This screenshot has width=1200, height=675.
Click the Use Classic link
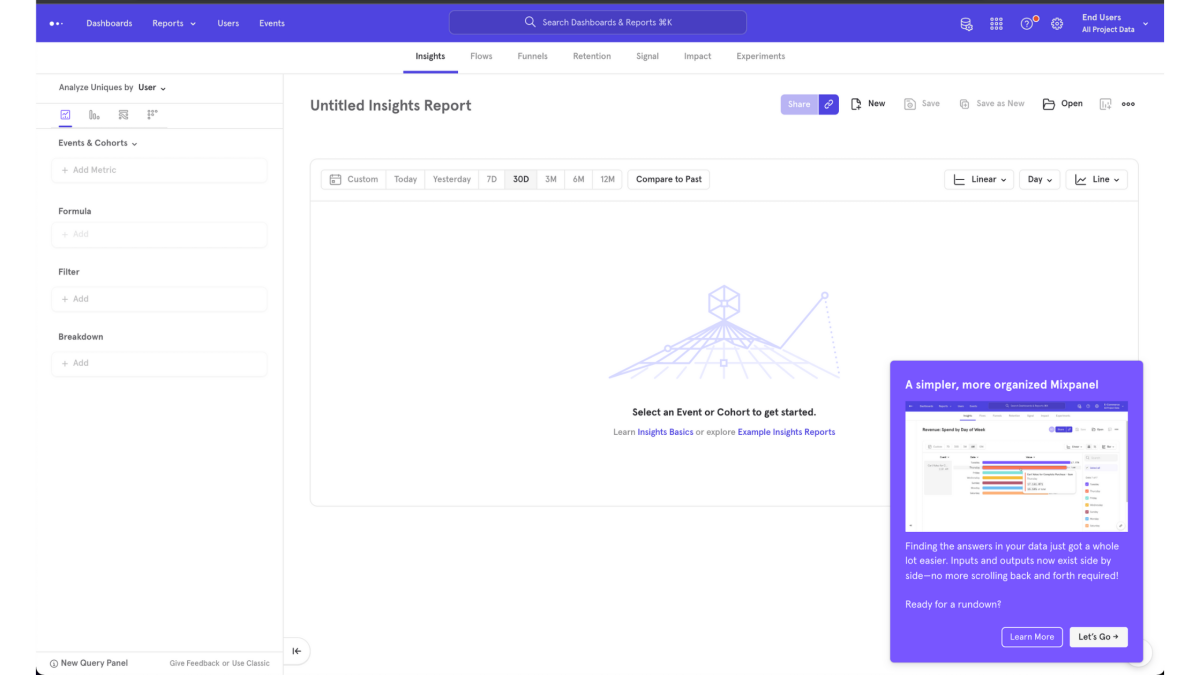point(251,663)
